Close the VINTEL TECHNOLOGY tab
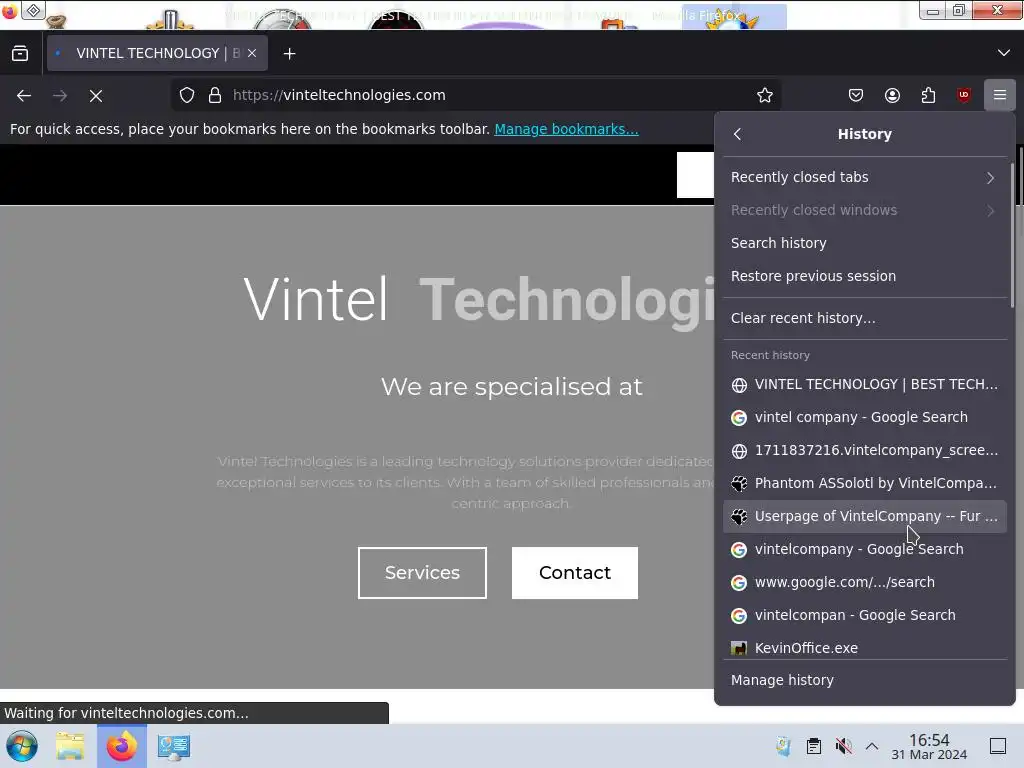Screen dimensions: 1024x768 (252, 54)
